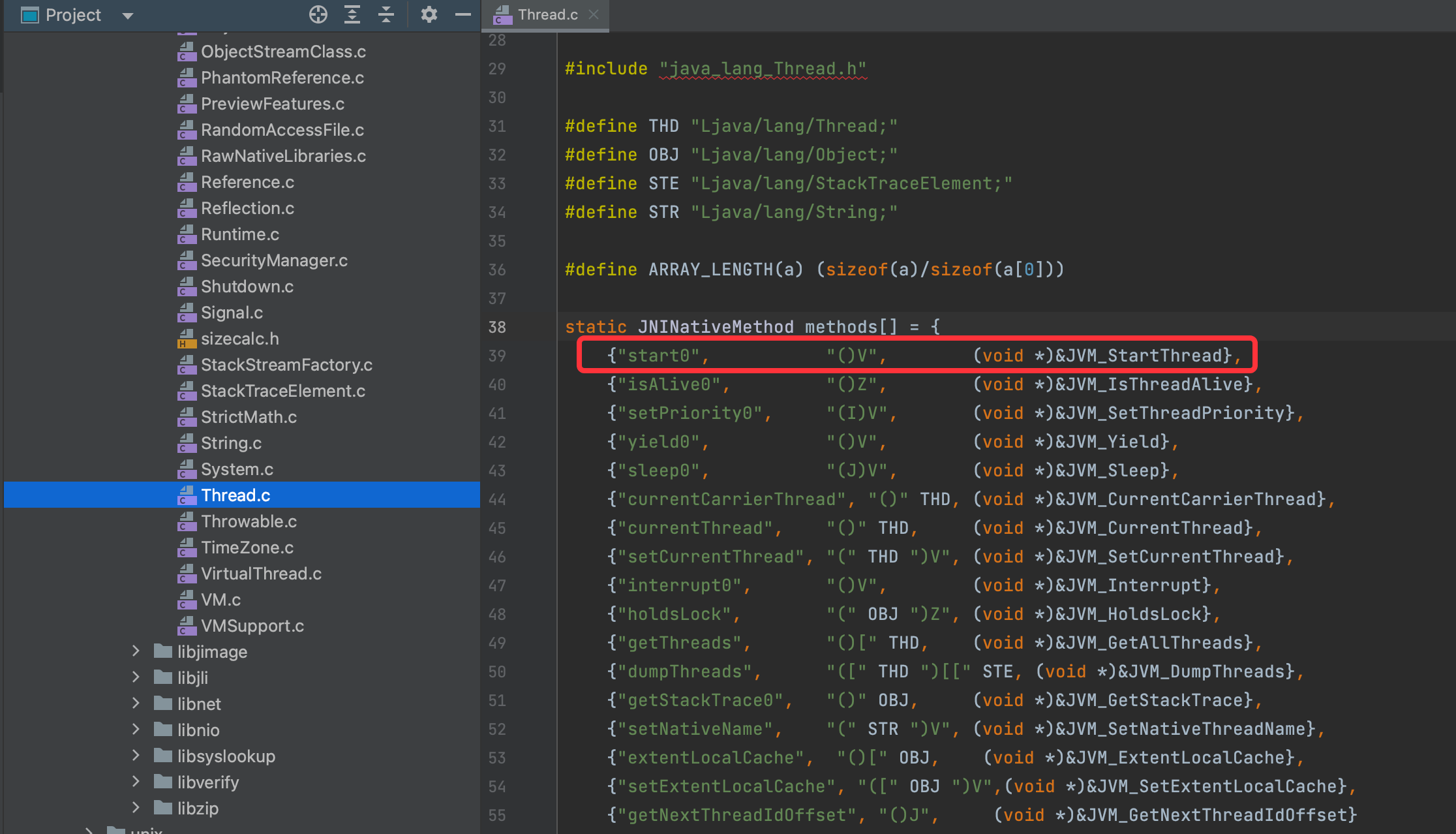Select SecurityManager.c file
Image resolution: width=1456 pixels, height=834 pixels.
[x=274, y=260]
